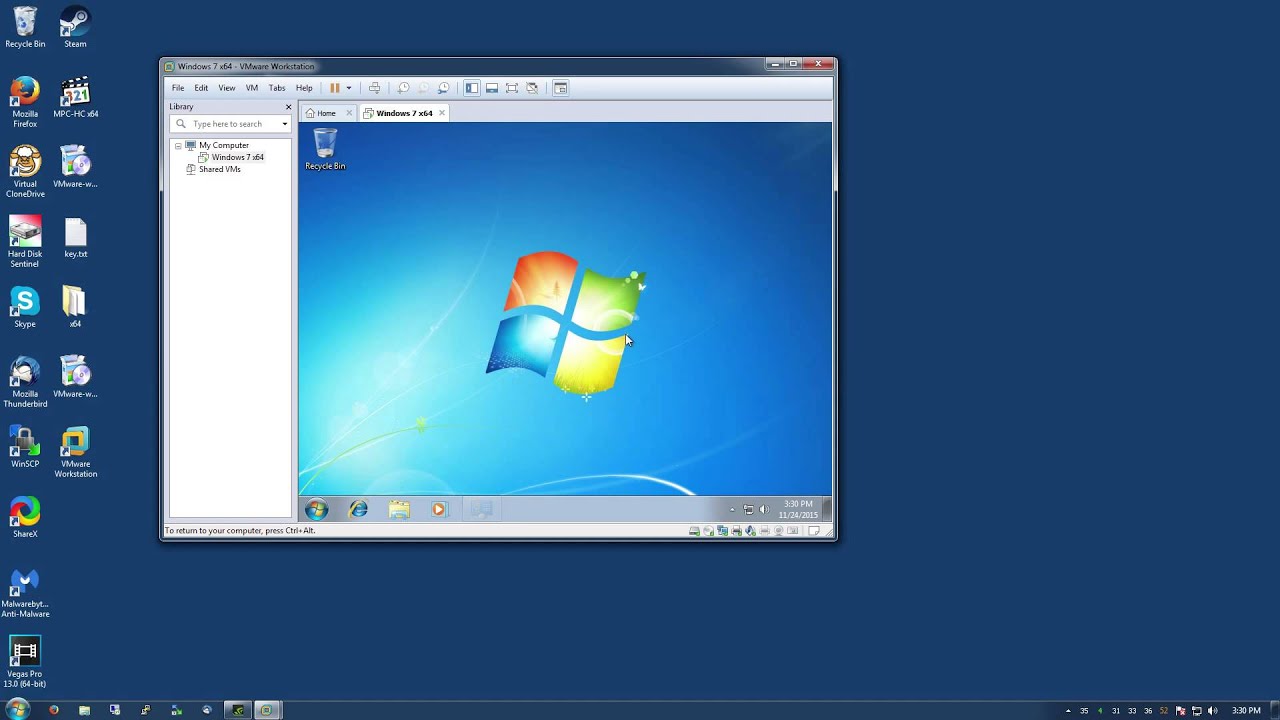Collapse the My Computer tree node
1280x720 pixels.
click(x=178, y=146)
